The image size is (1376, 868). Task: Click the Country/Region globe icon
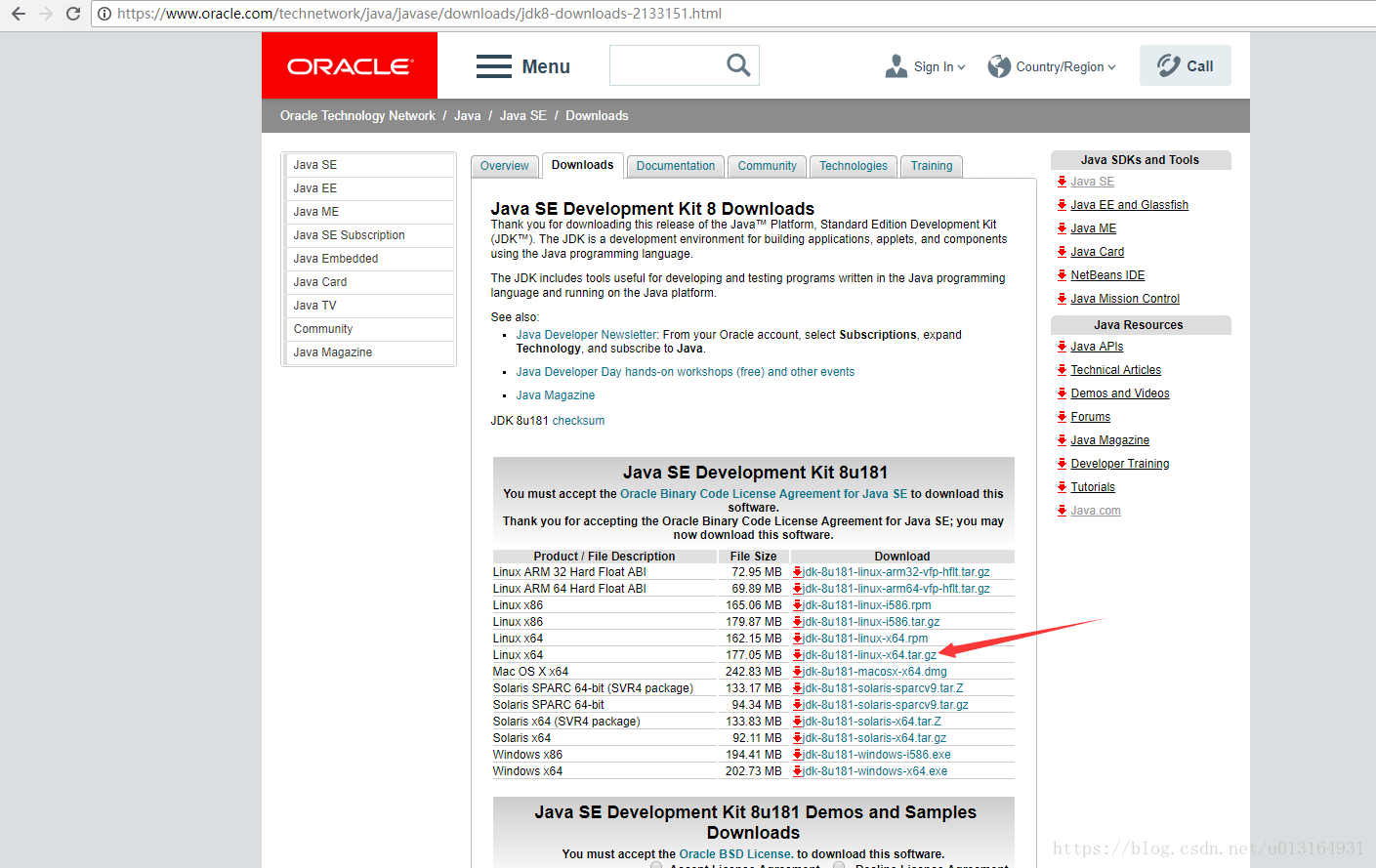(999, 66)
